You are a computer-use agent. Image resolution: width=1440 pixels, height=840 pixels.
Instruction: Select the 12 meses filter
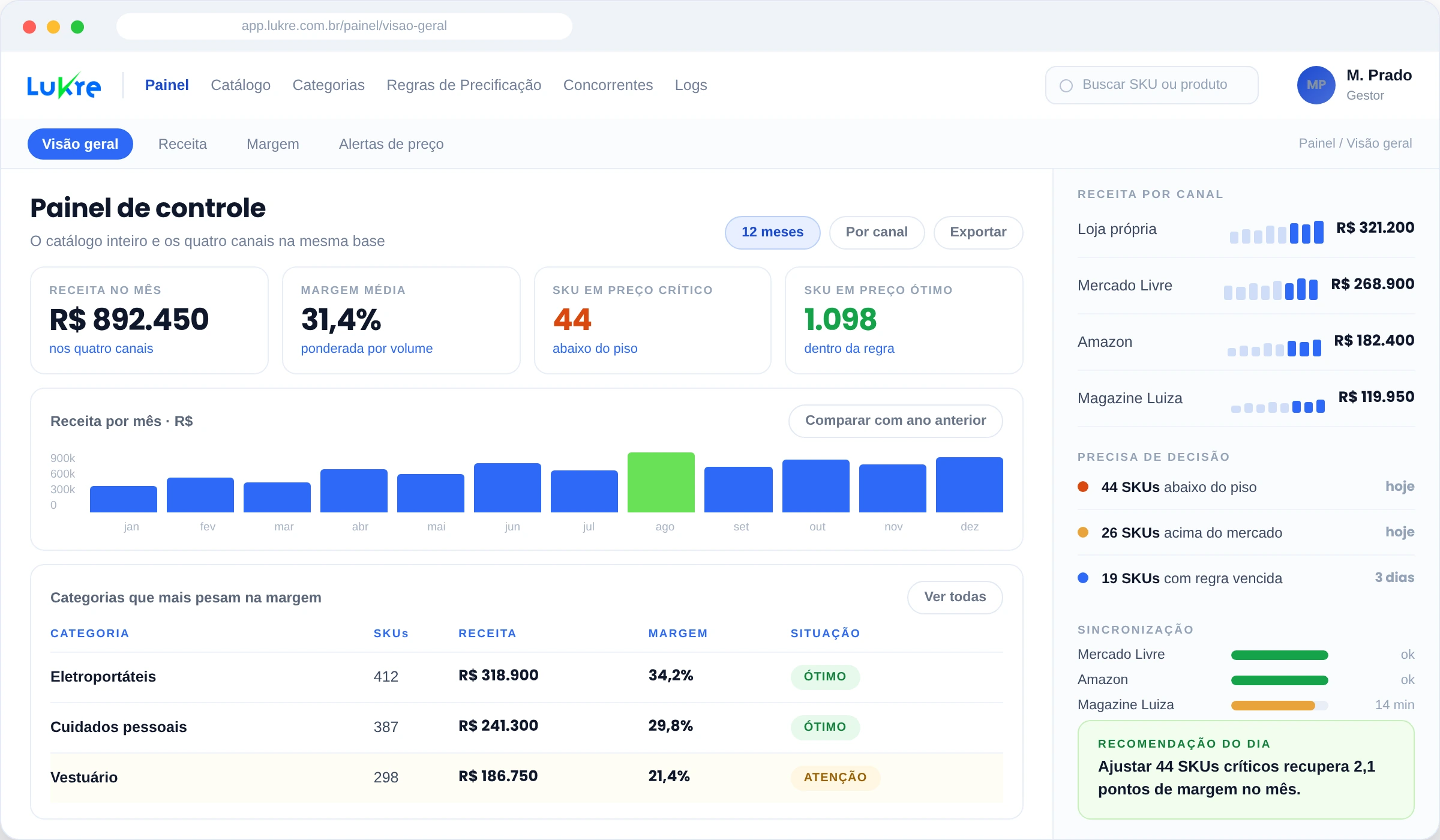pos(772,232)
